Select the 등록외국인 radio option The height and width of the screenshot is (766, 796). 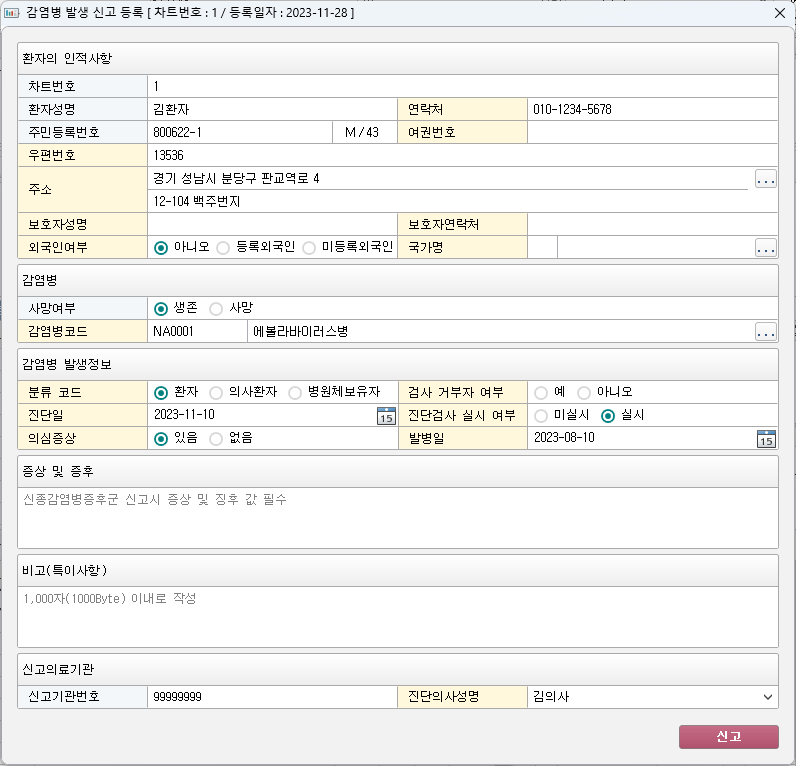(223, 247)
